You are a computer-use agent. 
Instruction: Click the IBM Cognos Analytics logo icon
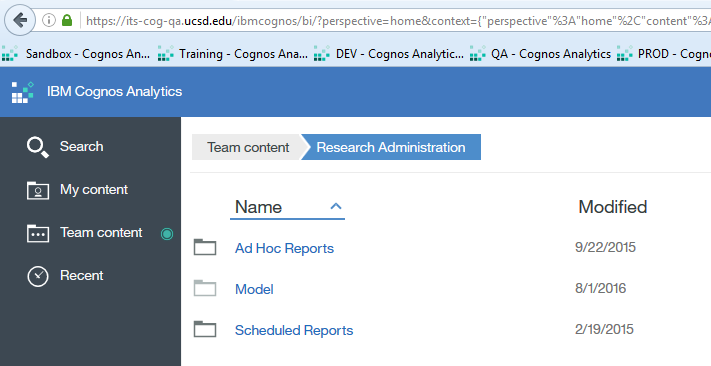point(23,92)
